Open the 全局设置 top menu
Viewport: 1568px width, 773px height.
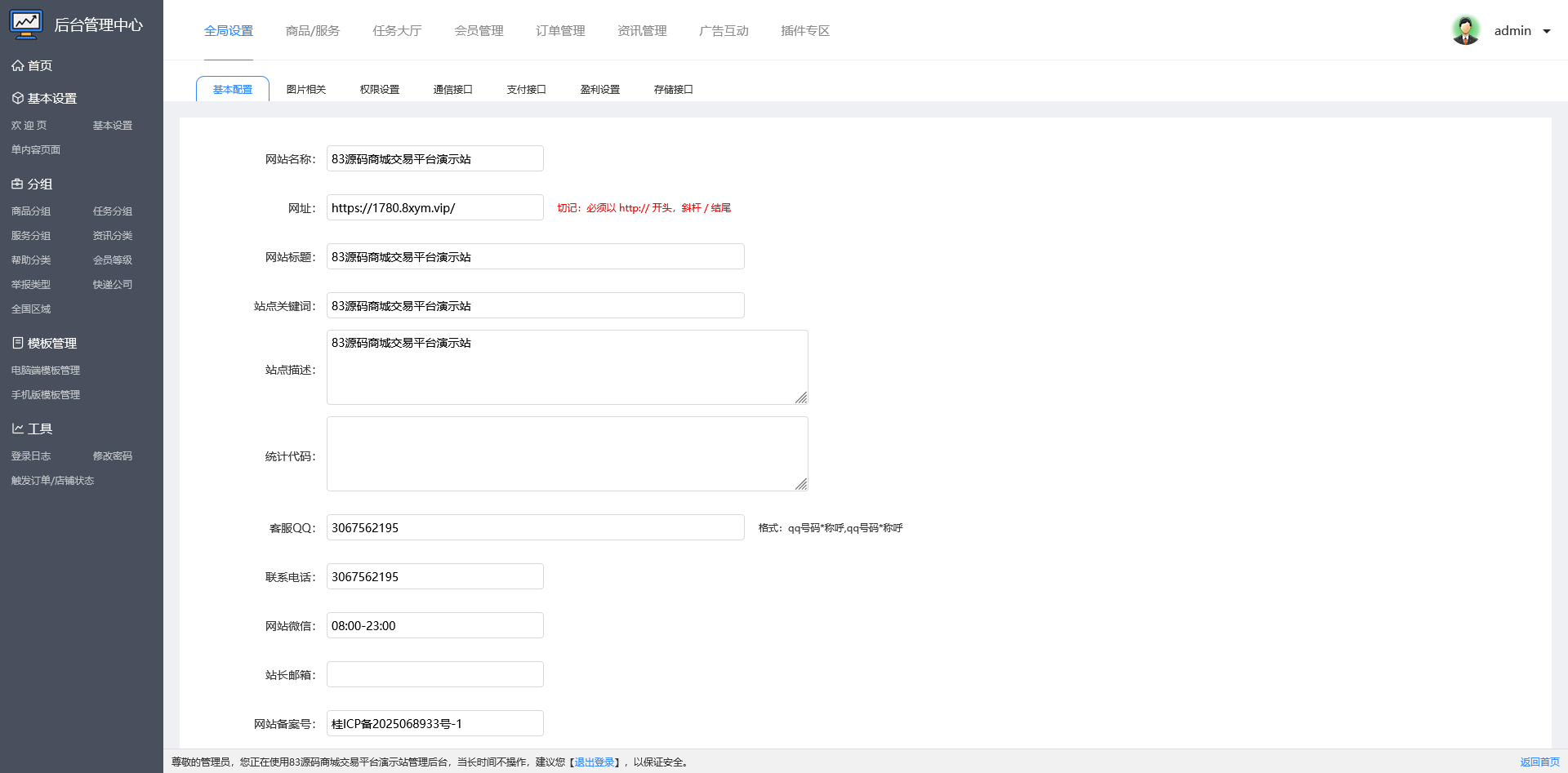[229, 31]
